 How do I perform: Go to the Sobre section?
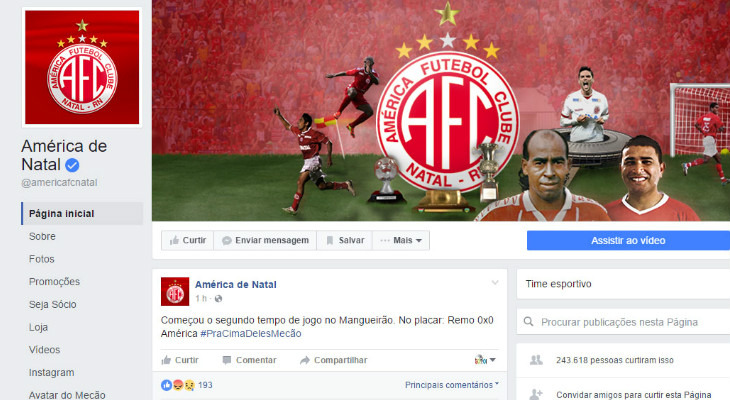pyautogui.click(x=42, y=237)
